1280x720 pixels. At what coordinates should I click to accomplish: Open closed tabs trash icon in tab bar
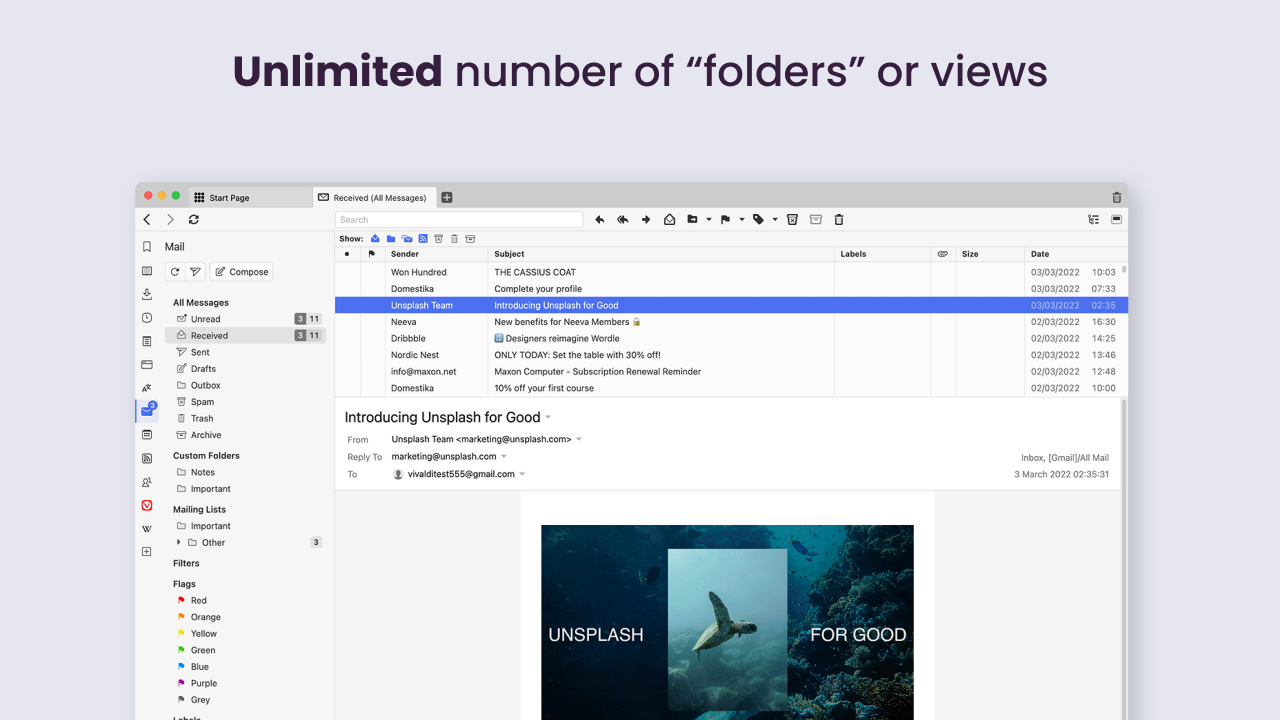pyautogui.click(x=1117, y=197)
